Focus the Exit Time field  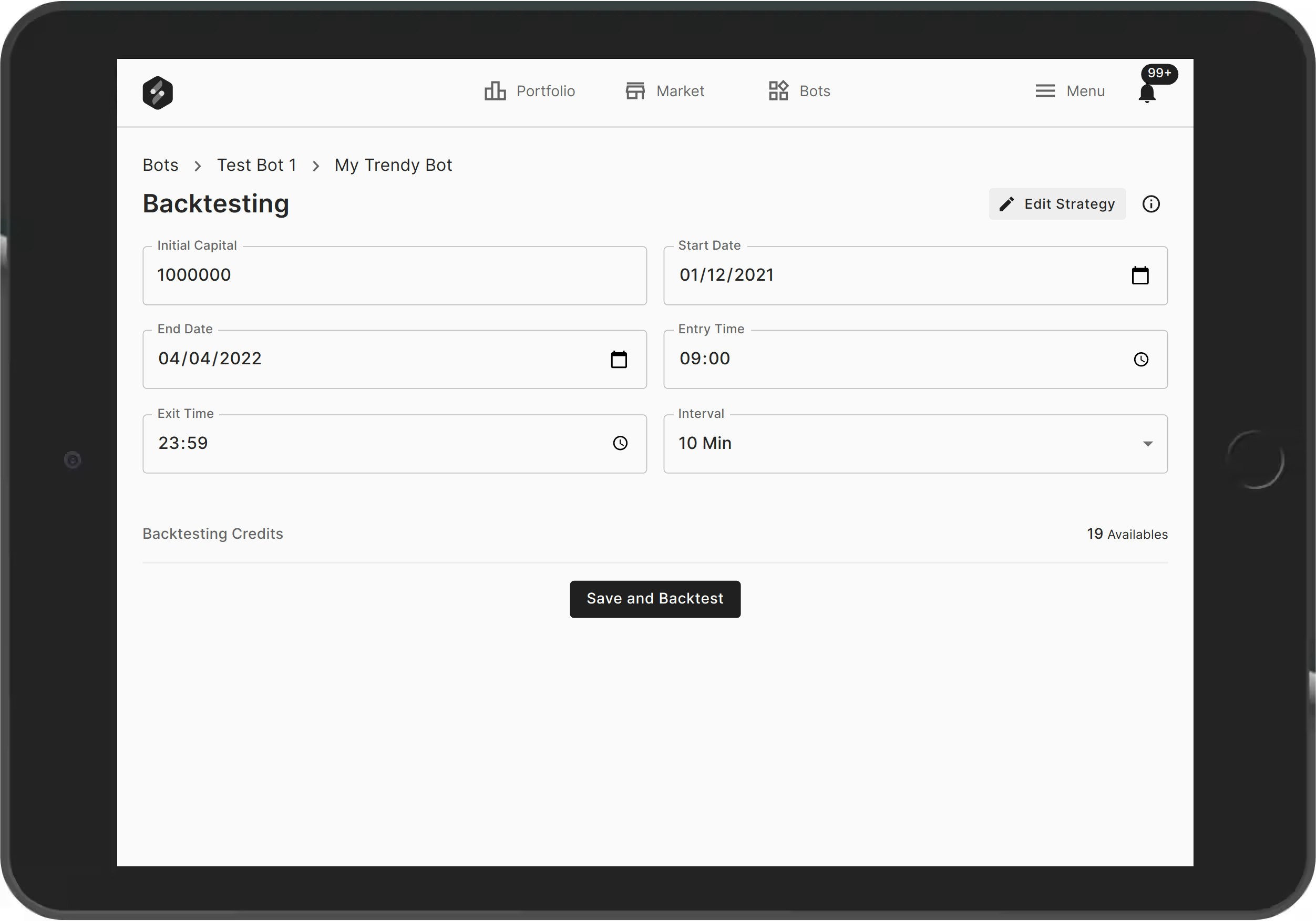point(394,444)
